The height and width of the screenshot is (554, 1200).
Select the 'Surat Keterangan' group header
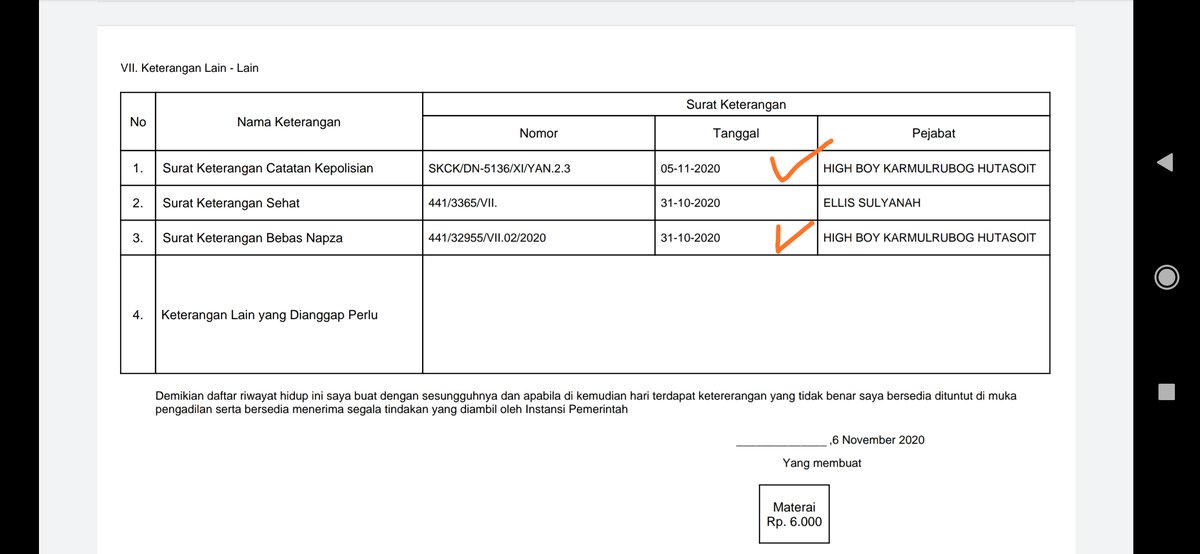(736, 104)
